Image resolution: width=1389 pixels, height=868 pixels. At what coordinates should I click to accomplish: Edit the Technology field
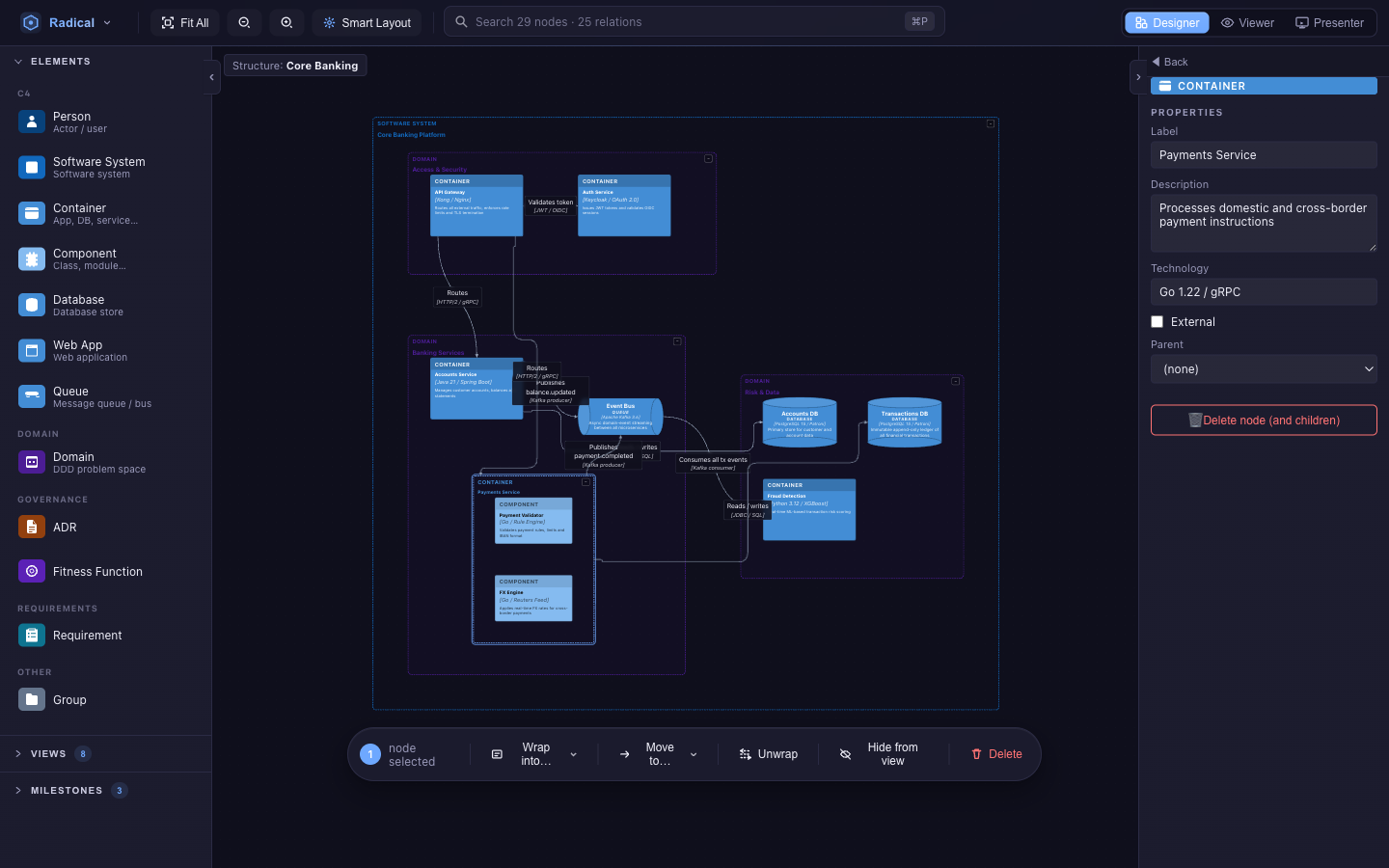click(1264, 292)
